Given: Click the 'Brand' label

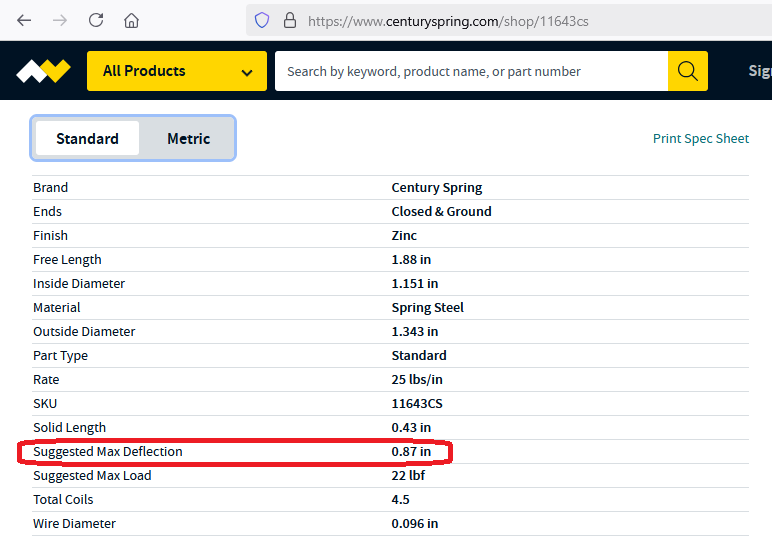Looking at the screenshot, I should (x=50, y=188).
